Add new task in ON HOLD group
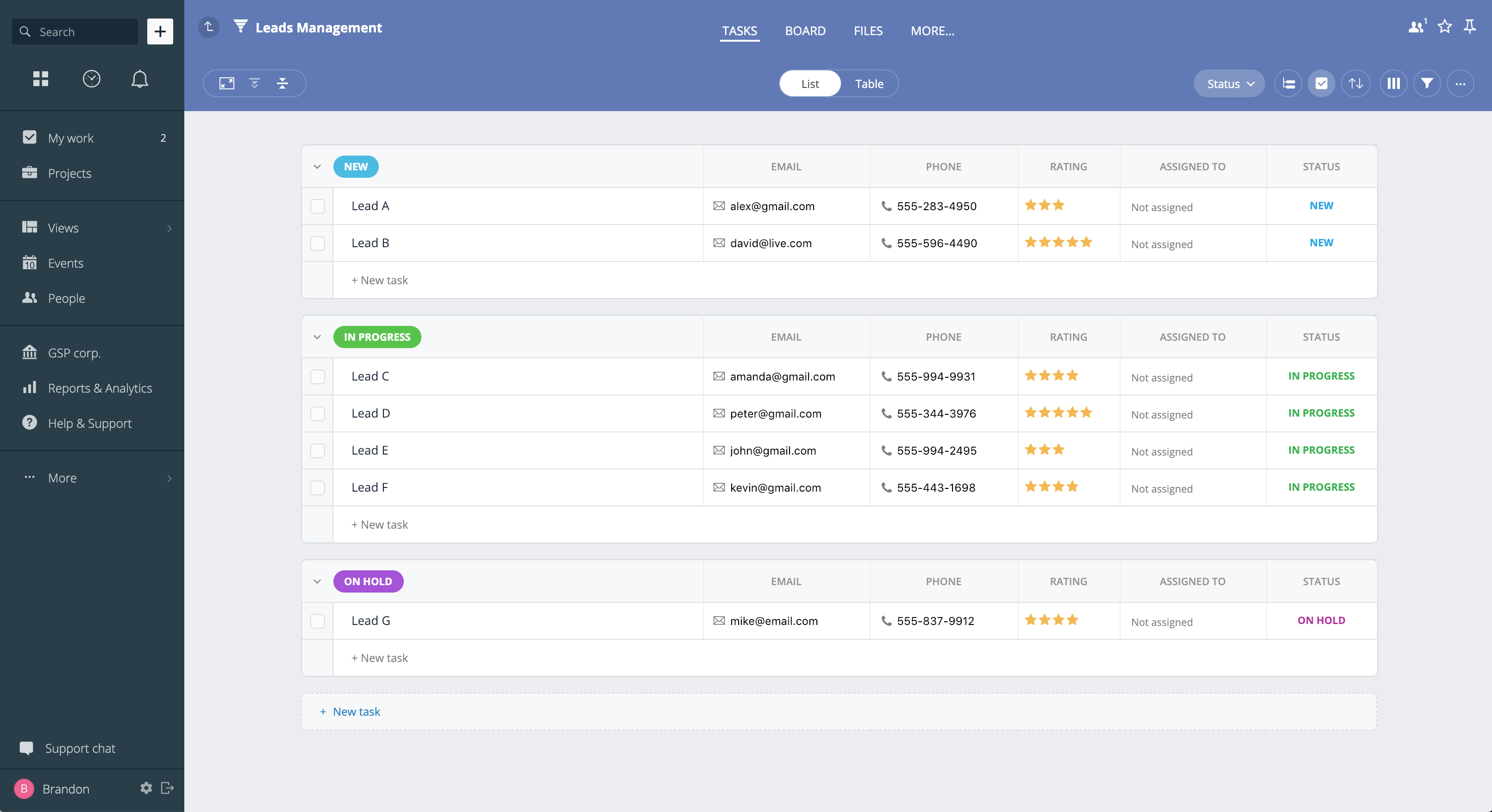Viewport: 1492px width, 812px height. coord(379,658)
